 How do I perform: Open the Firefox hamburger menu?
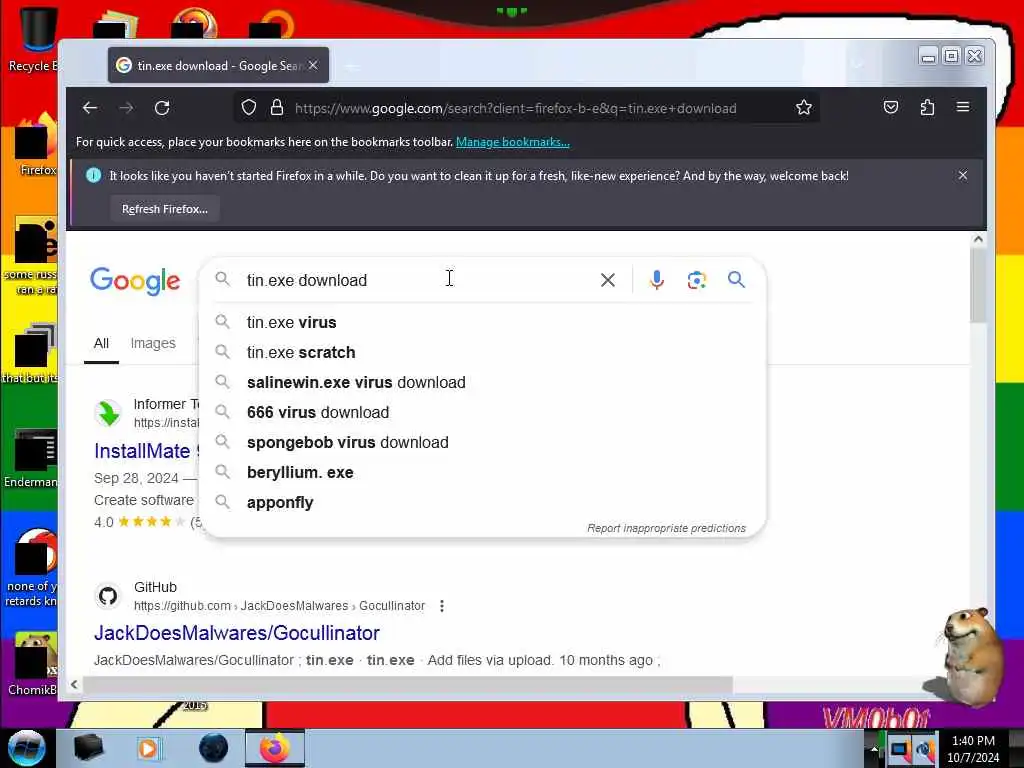[963, 106]
